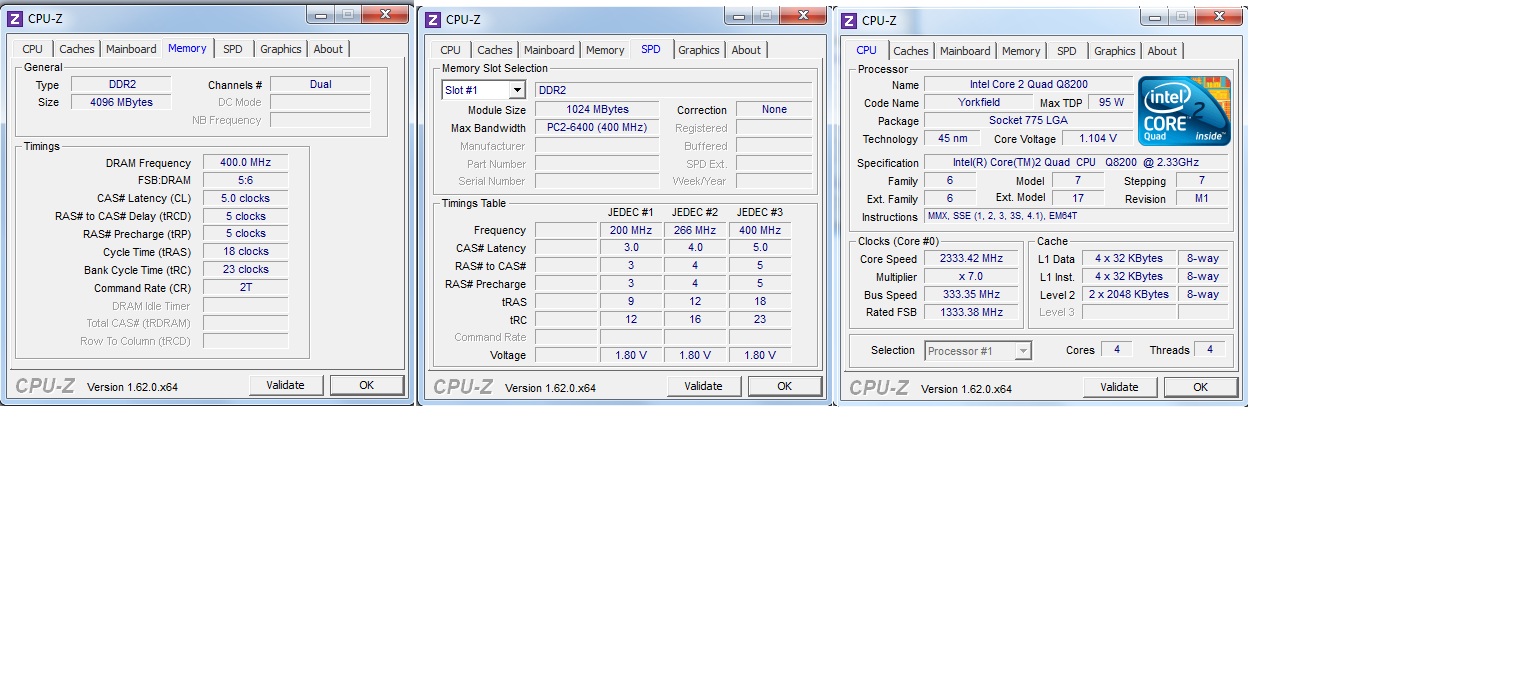The image size is (1531, 679).
Task: Open Graphics tab in the CPU window
Action: click(x=1115, y=51)
